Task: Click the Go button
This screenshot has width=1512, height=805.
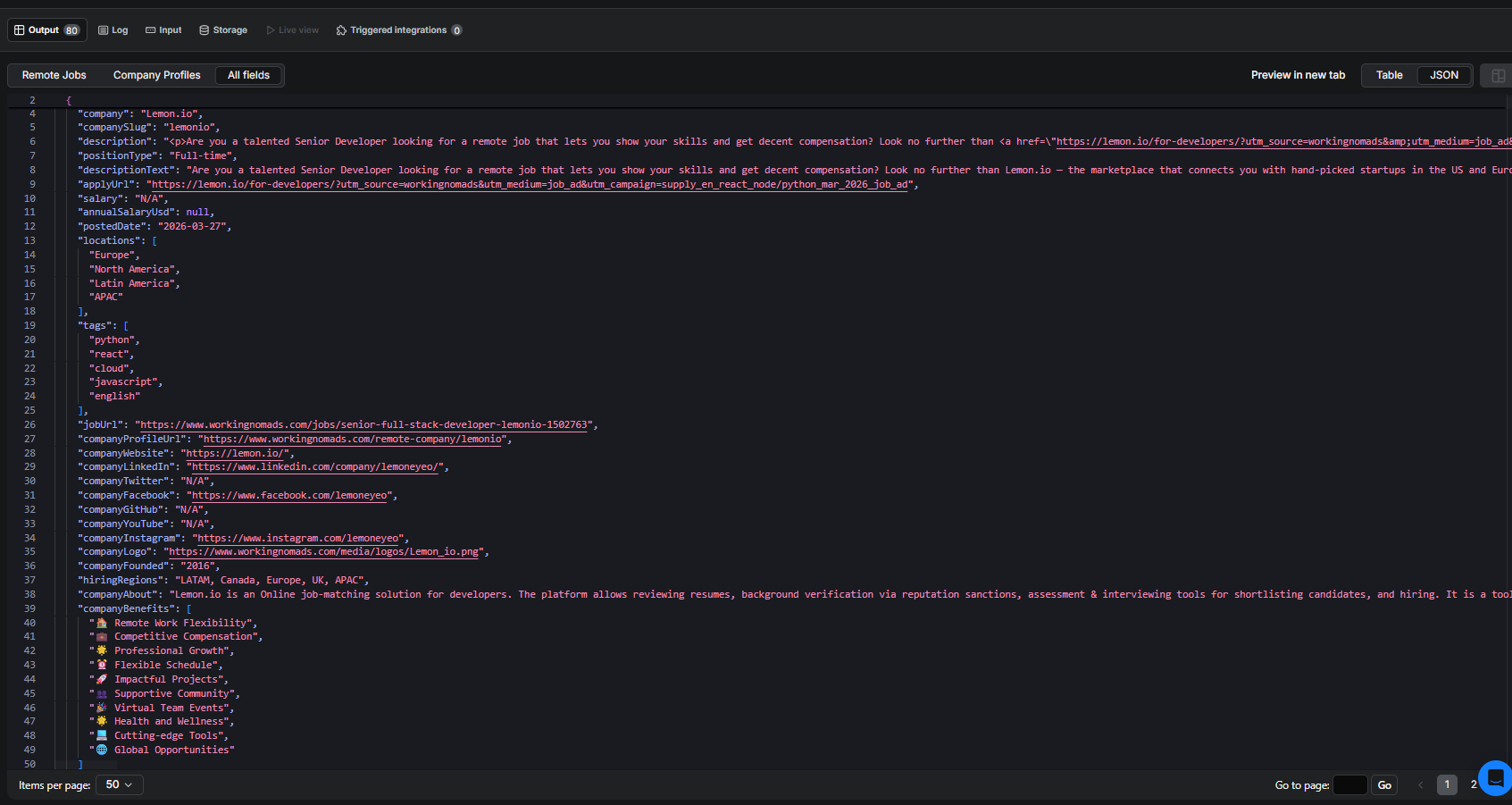Action: [1384, 785]
